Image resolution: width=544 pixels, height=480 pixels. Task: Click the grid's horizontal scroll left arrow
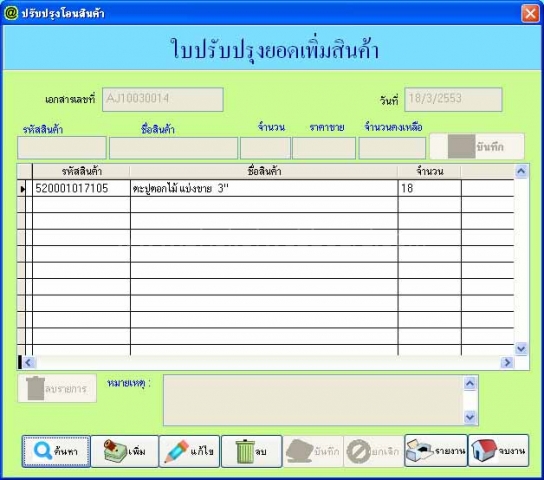pyautogui.click(x=28, y=362)
